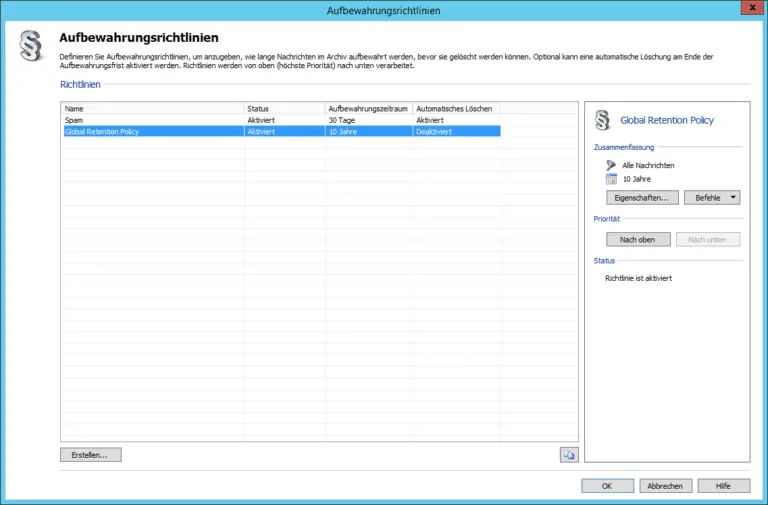Sort by Aufbewahrungszeitraum column header

click(367, 108)
